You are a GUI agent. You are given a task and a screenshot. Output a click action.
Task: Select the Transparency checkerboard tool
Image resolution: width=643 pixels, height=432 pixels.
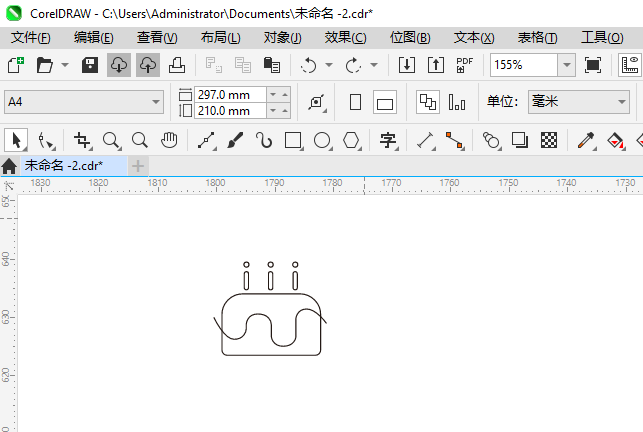[549, 140]
